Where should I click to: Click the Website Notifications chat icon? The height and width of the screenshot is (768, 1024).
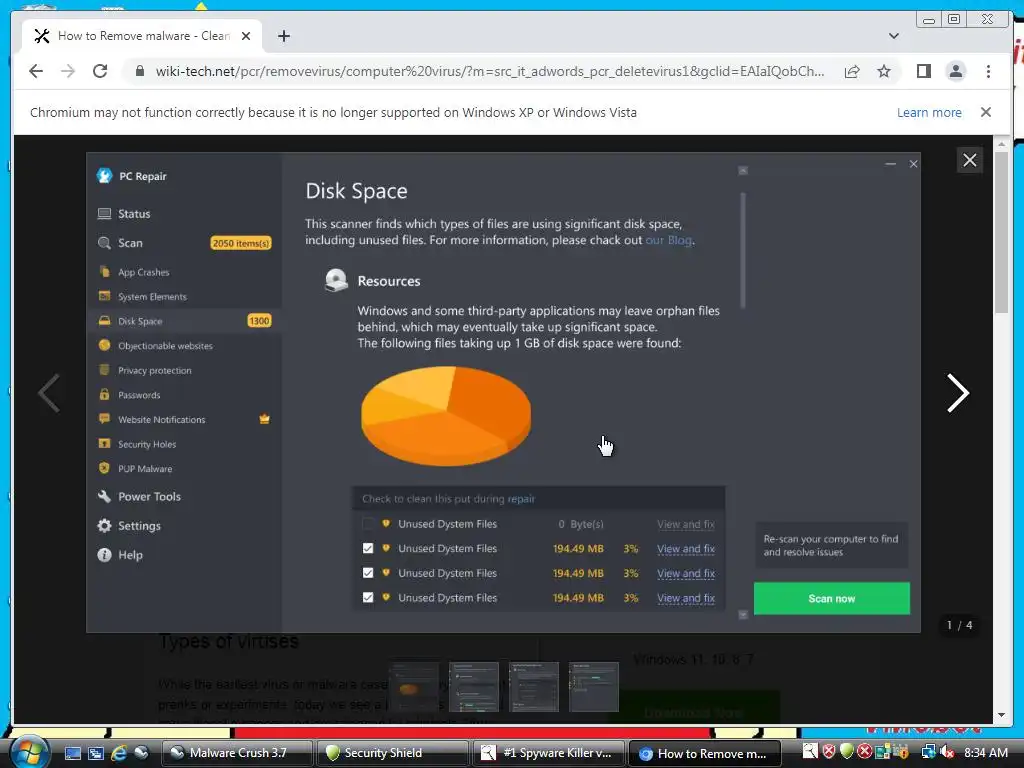104,419
